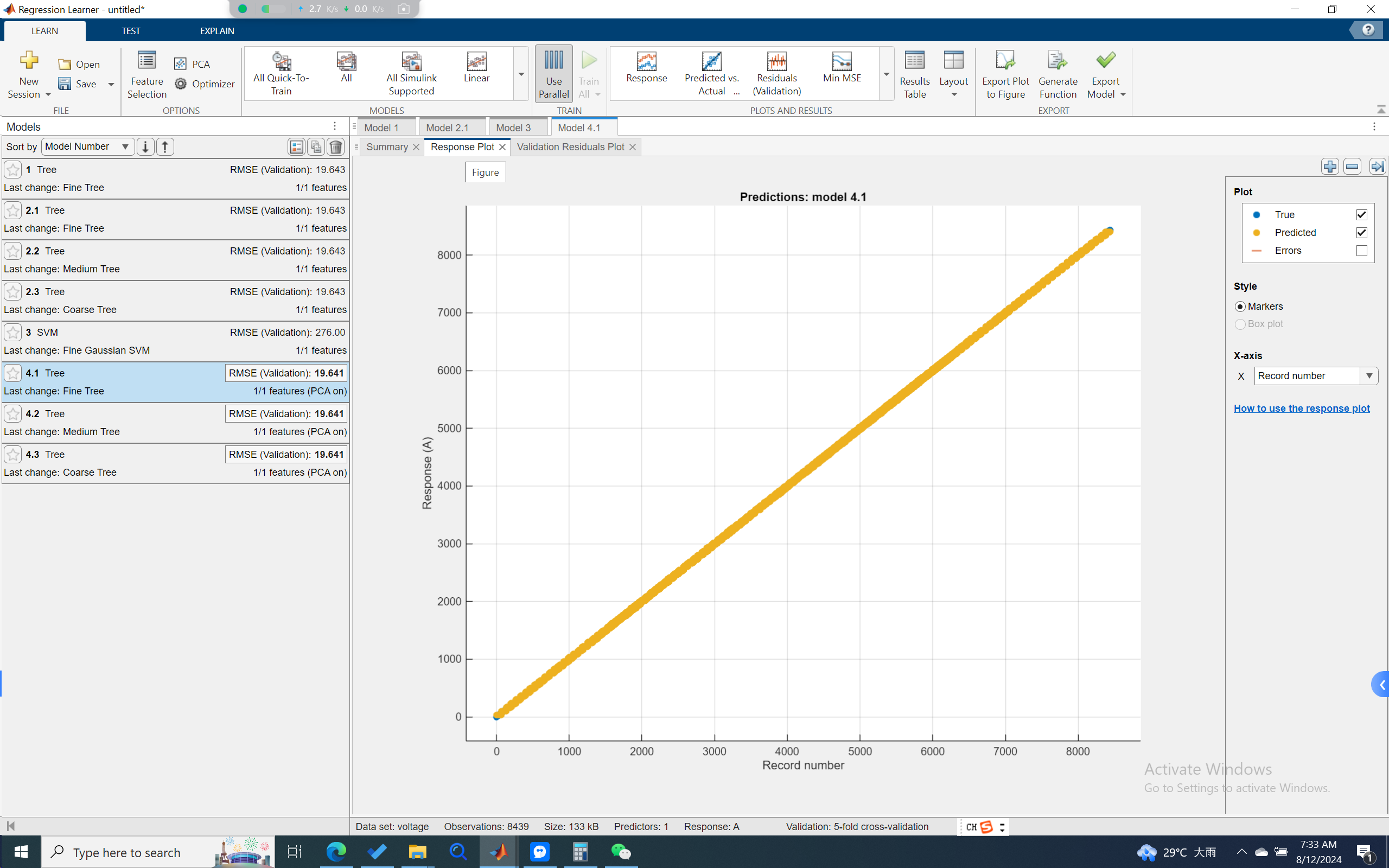Switch to the TEST ribbon tab

(130, 31)
